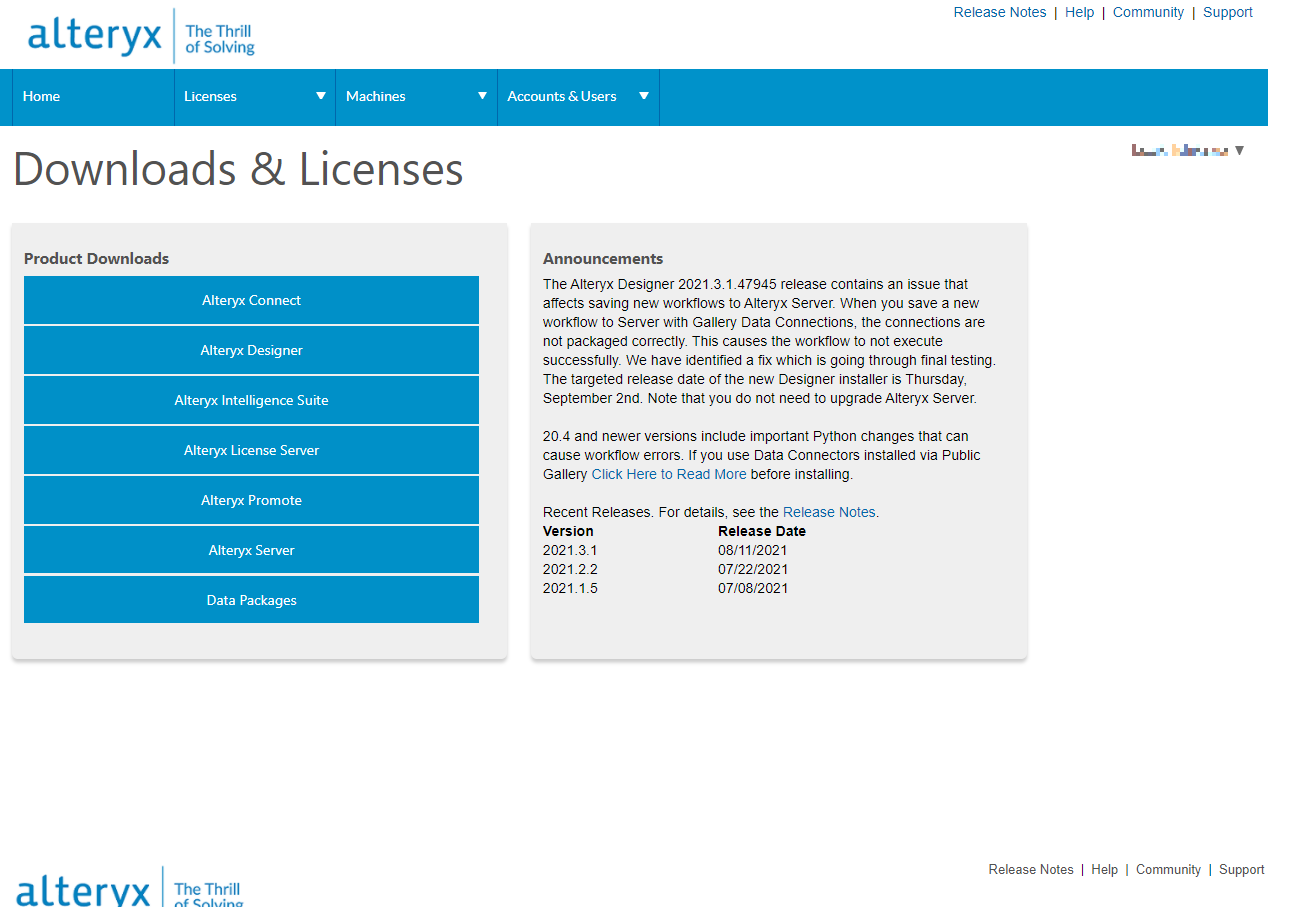The width and height of the screenshot is (1312, 907).
Task: Click the Support link in the footer
Action: (1241, 870)
